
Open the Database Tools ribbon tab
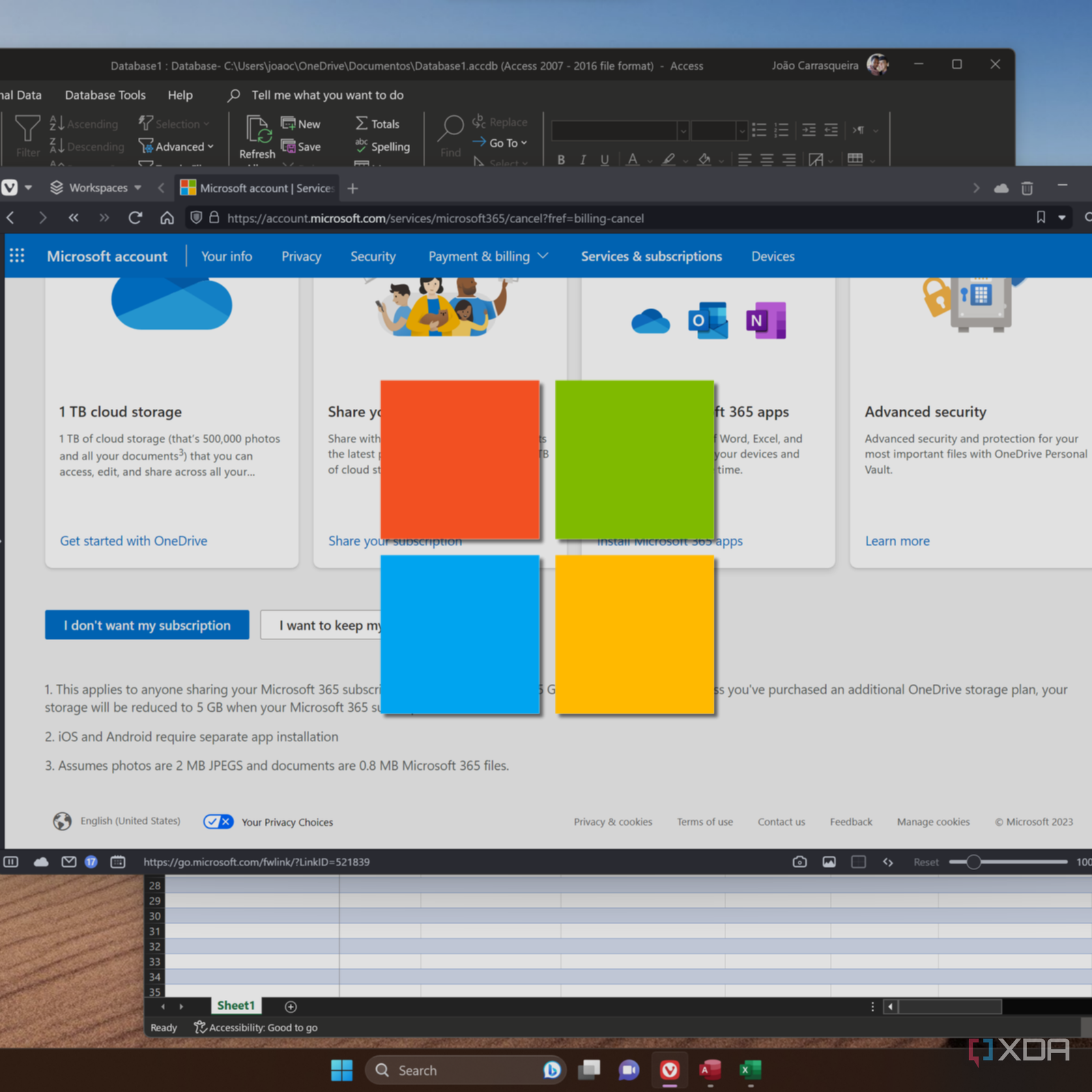click(x=105, y=95)
